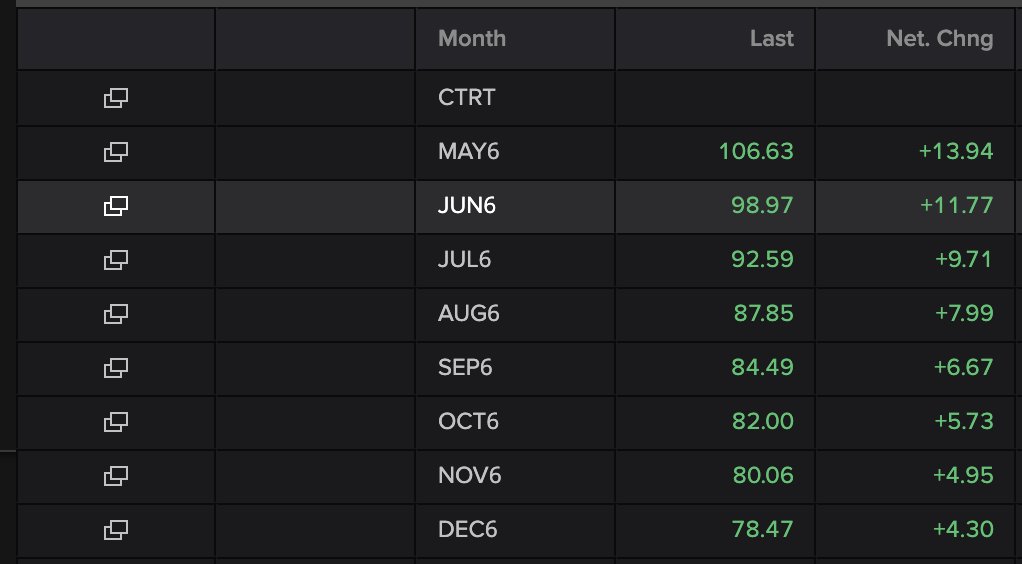The image size is (1022, 564).
Task: Sort by the Last column header
Action: click(772, 38)
